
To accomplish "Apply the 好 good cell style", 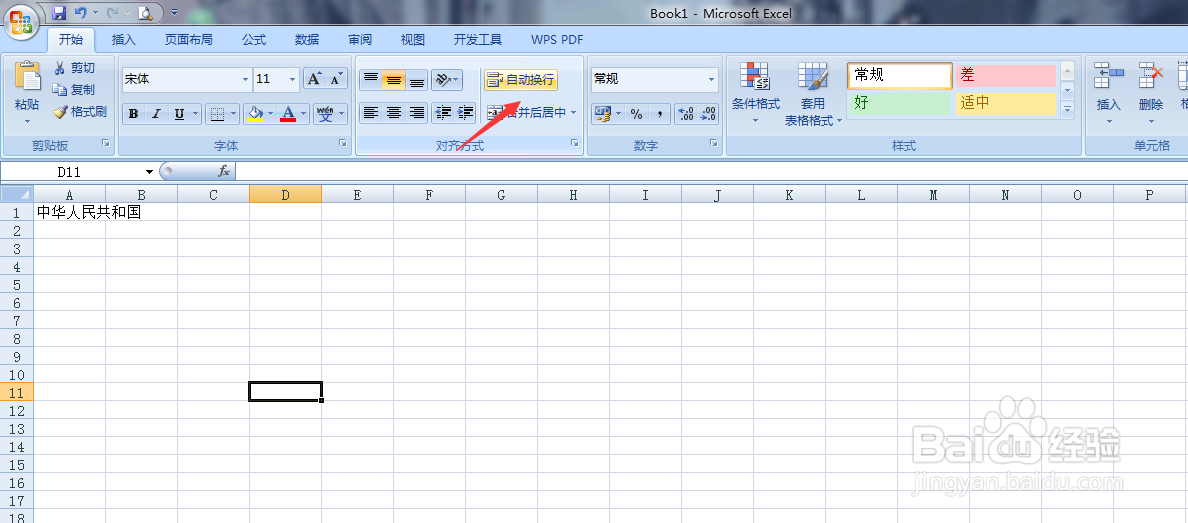I will click(899, 103).
